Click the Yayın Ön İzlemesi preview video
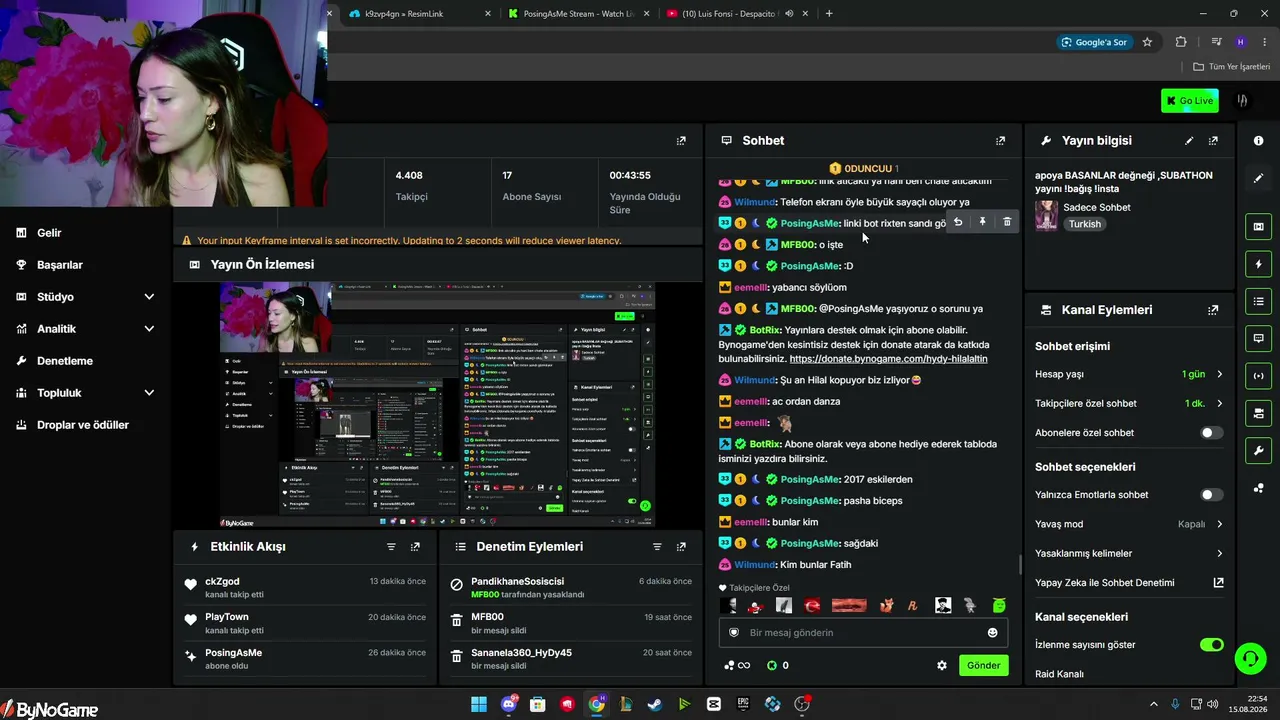 pos(437,405)
